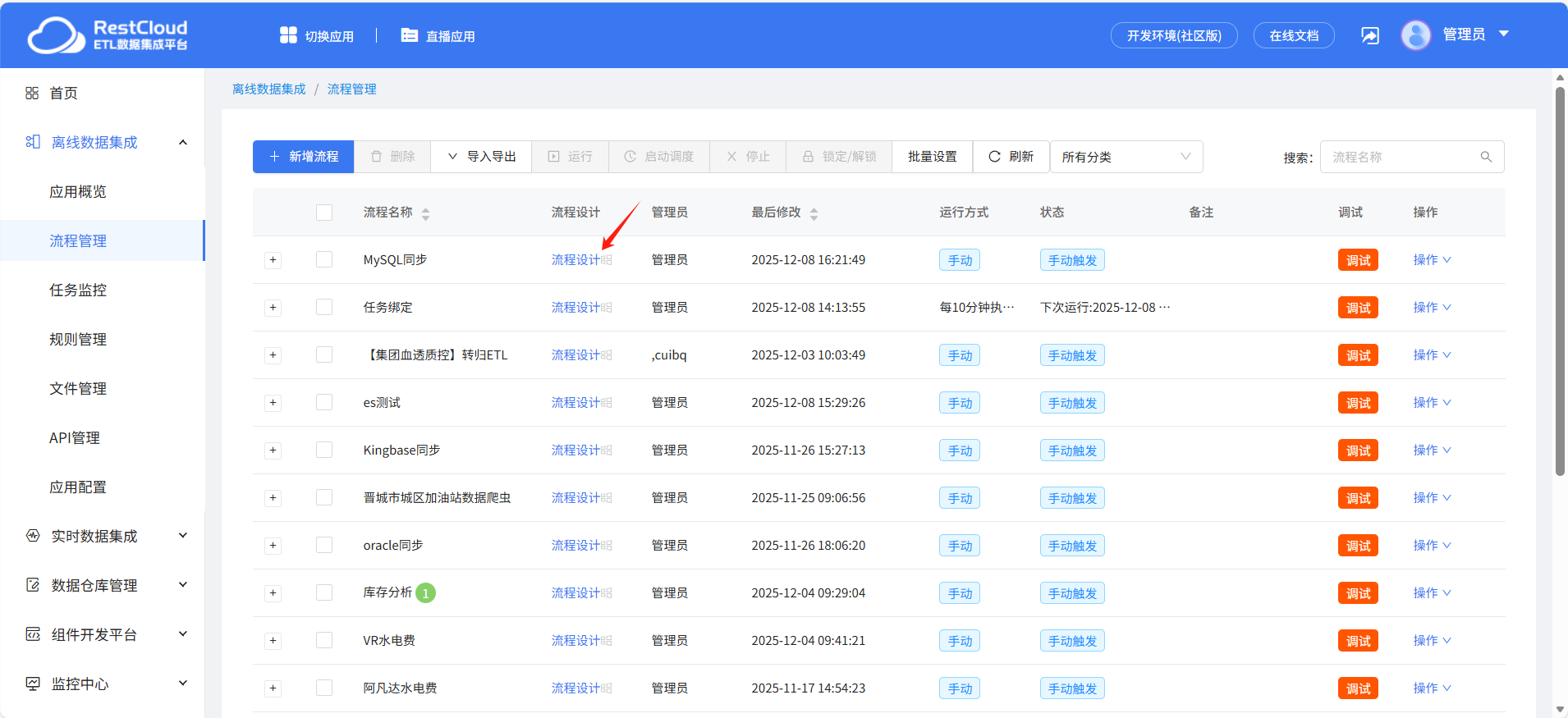Viewport: 1568px width, 718px height.
Task: Click the 监控中心 sidebar icon
Action: click(x=32, y=684)
